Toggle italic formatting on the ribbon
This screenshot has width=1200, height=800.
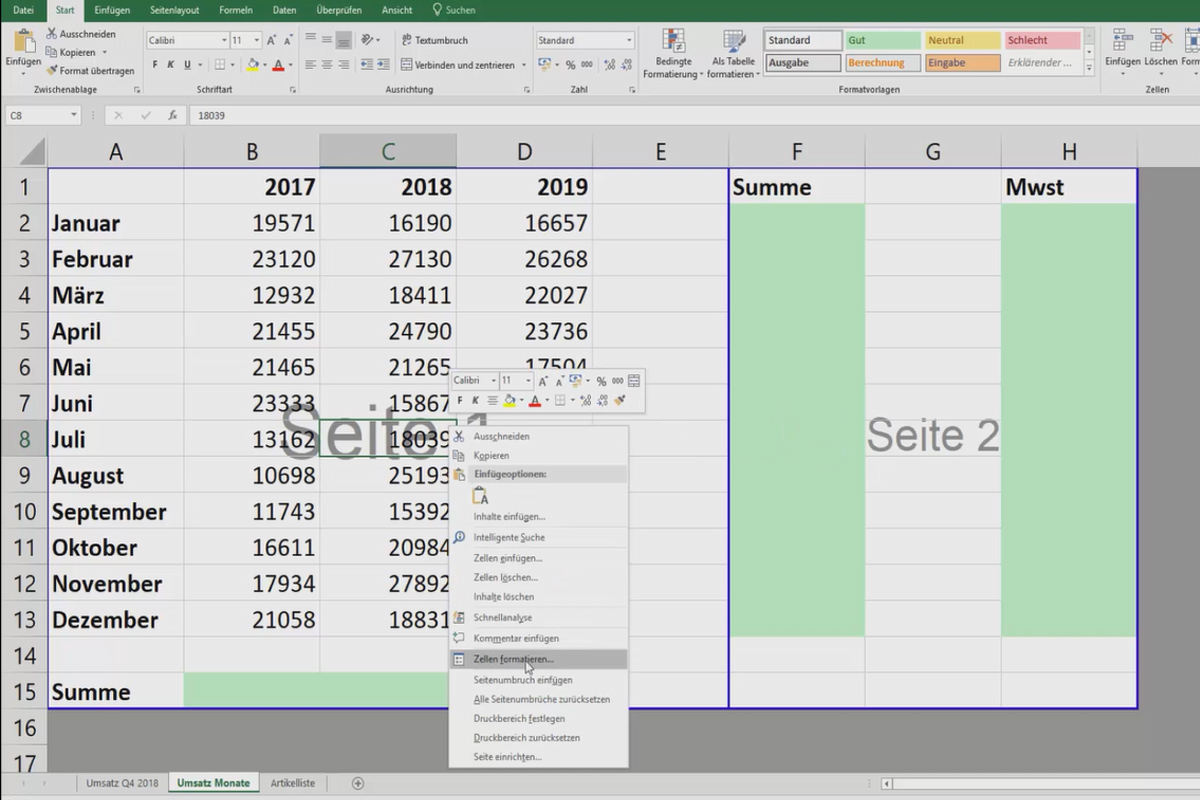[x=170, y=62]
